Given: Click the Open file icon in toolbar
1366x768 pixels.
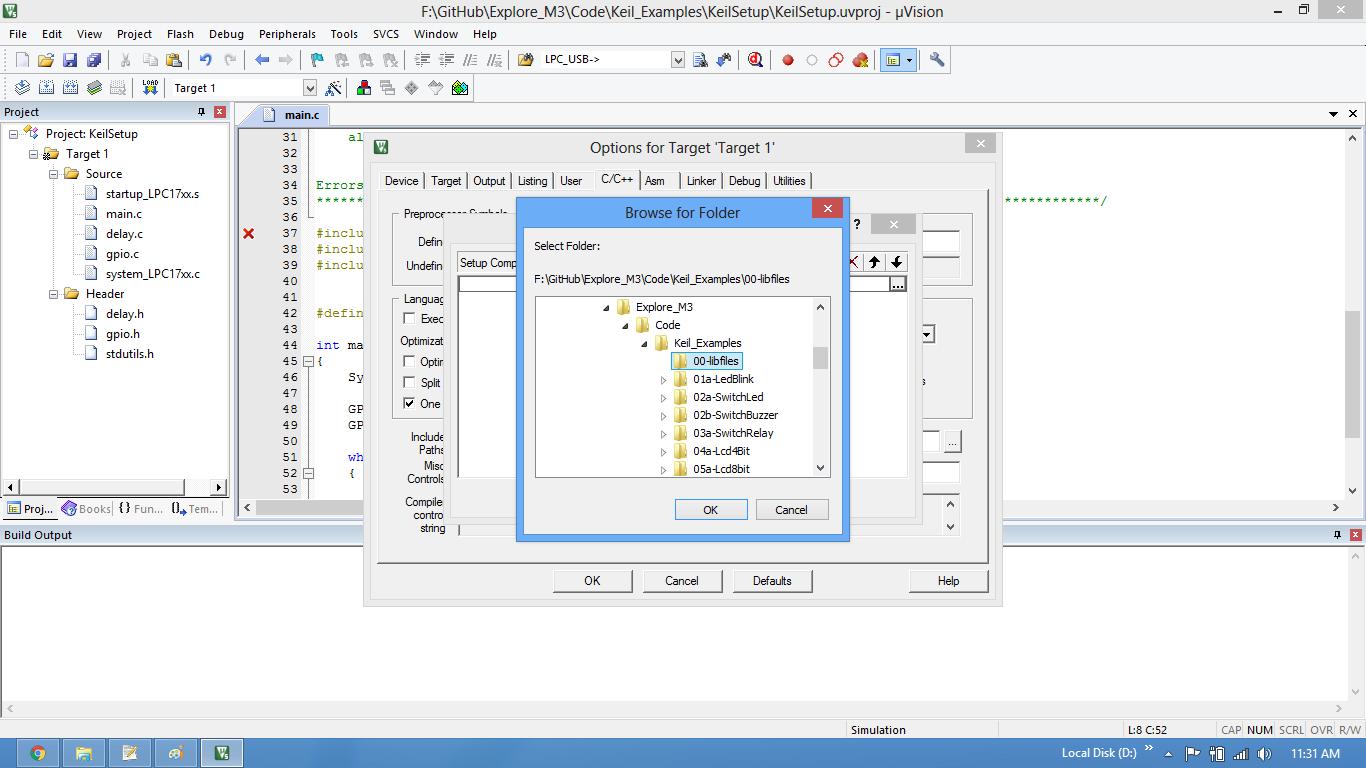Looking at the screenshot, I should (46, 60).
